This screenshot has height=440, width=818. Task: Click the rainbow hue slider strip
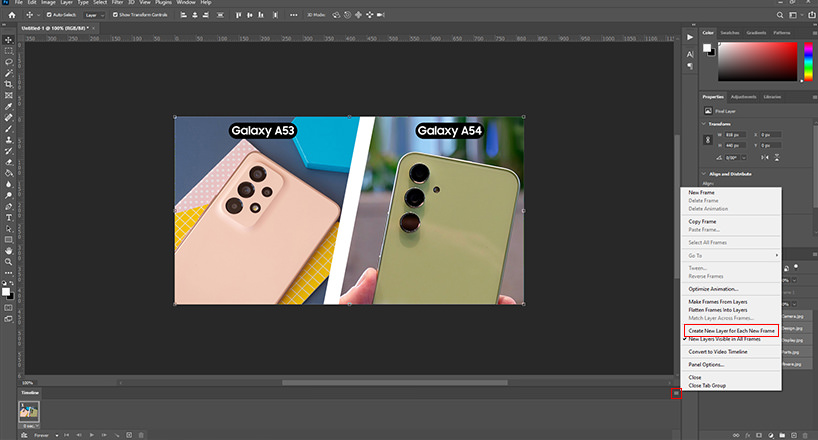tap(808, 62)
